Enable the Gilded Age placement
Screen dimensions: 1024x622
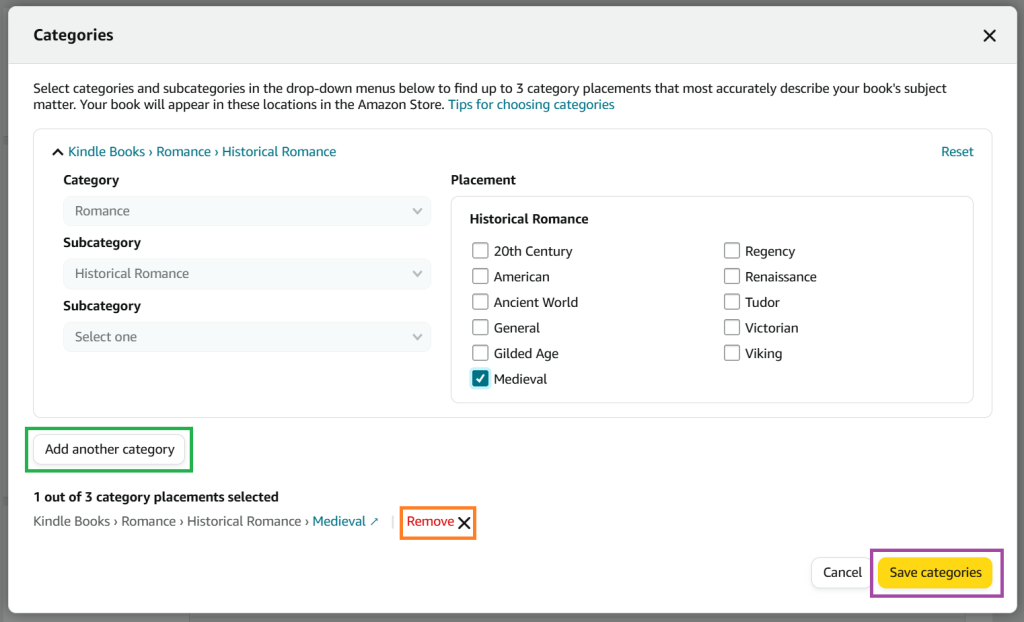pyautogui.click(x=480, y=353)
